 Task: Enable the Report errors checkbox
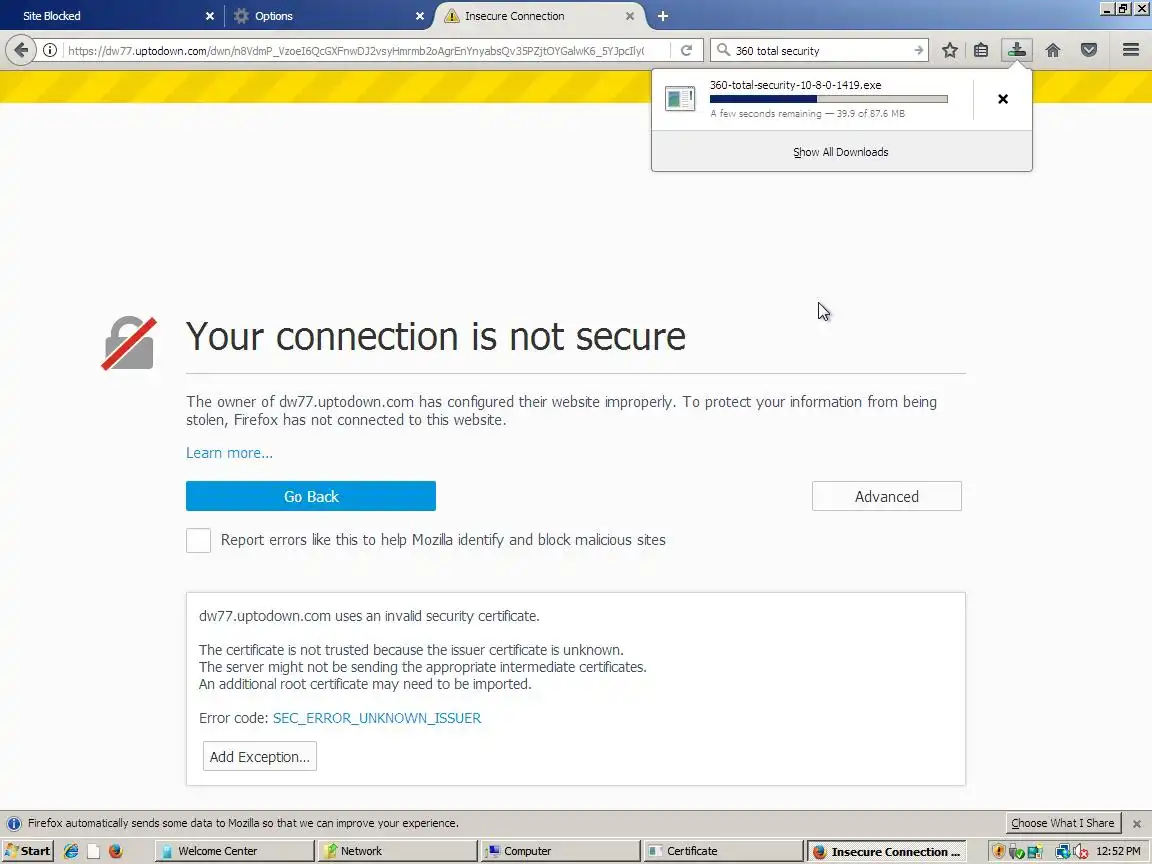[x=198, y=540]
